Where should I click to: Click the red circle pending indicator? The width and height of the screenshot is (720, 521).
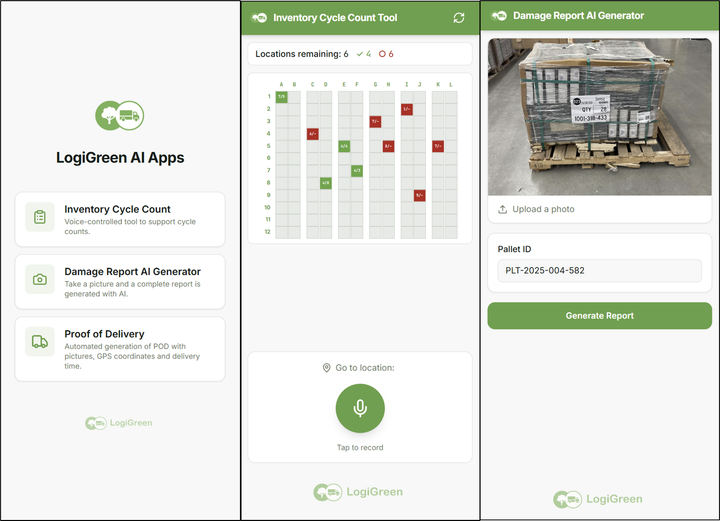point(386,54)
